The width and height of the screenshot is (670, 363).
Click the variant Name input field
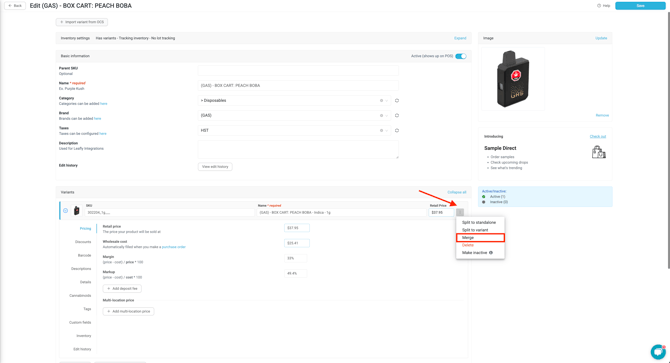[342, 212]
